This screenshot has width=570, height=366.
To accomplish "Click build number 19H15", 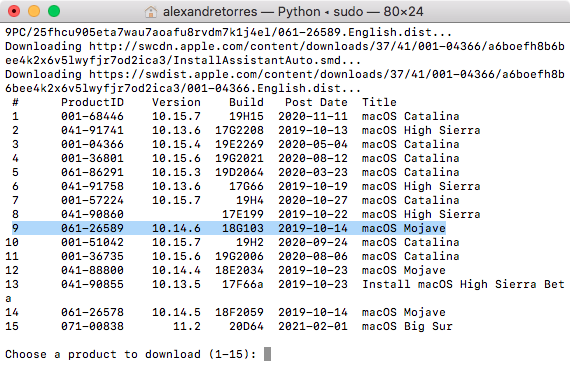I will (x=246, y=116).
